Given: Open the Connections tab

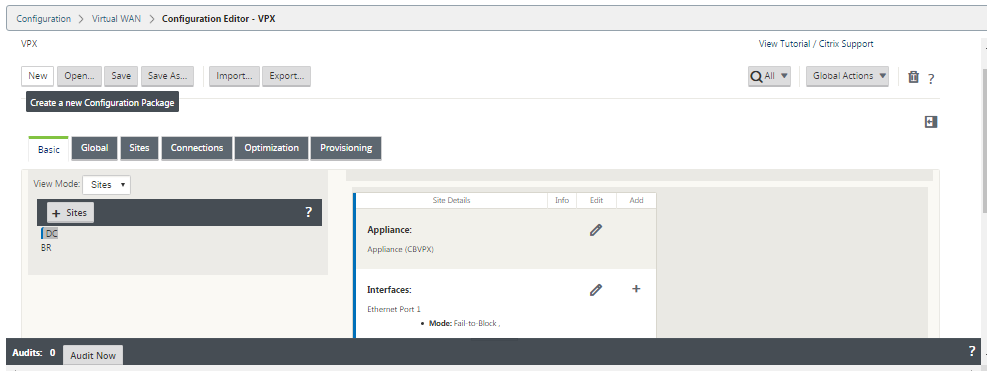Looking at the screenshot, I should (197, 148).
